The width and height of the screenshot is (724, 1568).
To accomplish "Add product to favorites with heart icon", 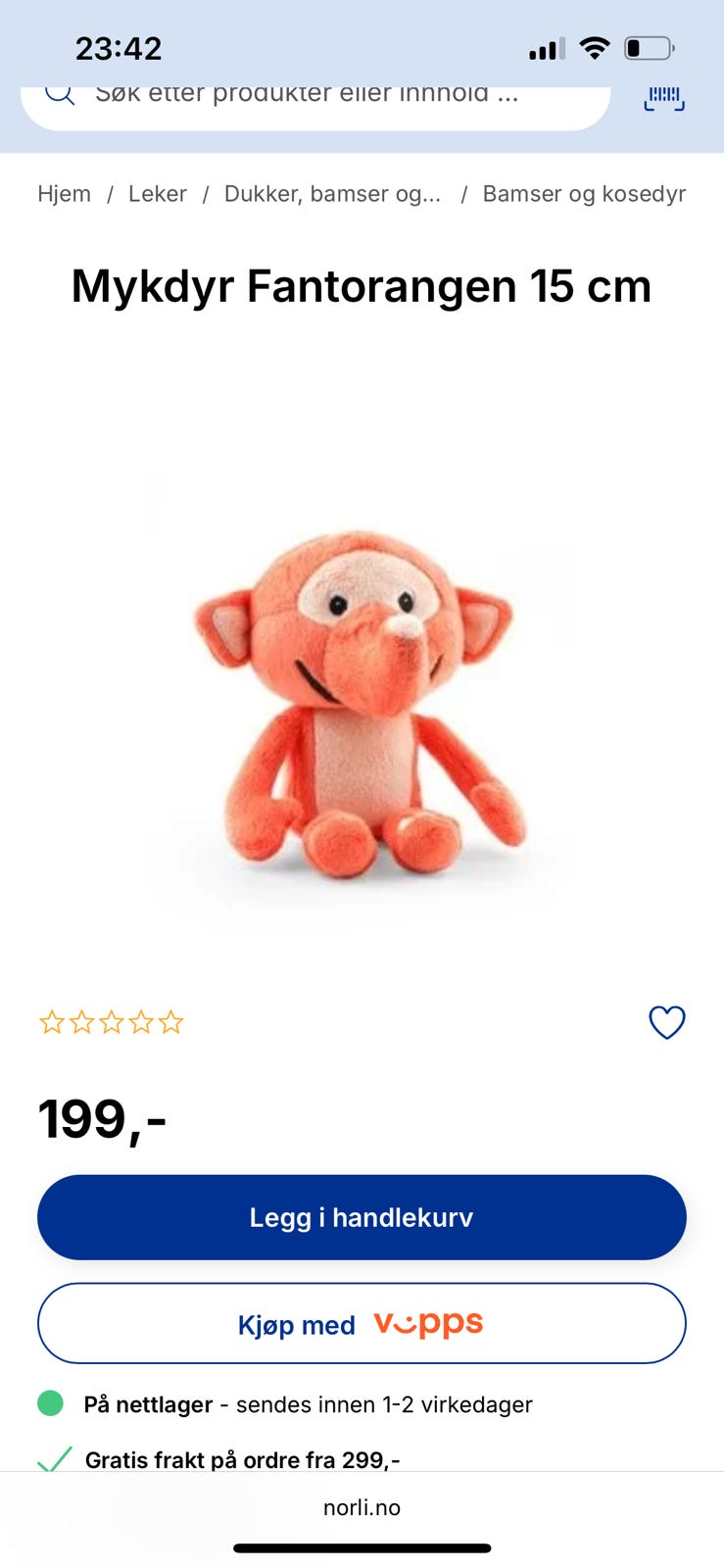I will pos(667,1022).
